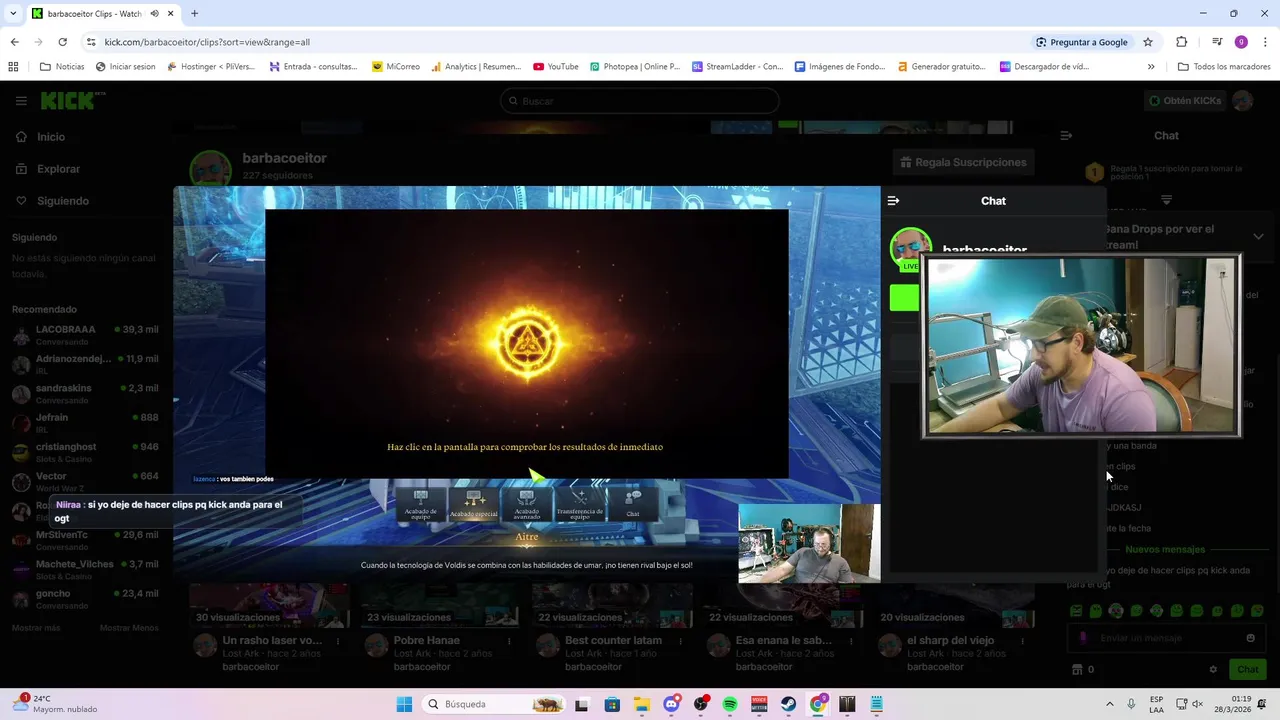Open recommended channel LACOBRAAA
The height and width of the screenshot is (720, 1280).
85,335
